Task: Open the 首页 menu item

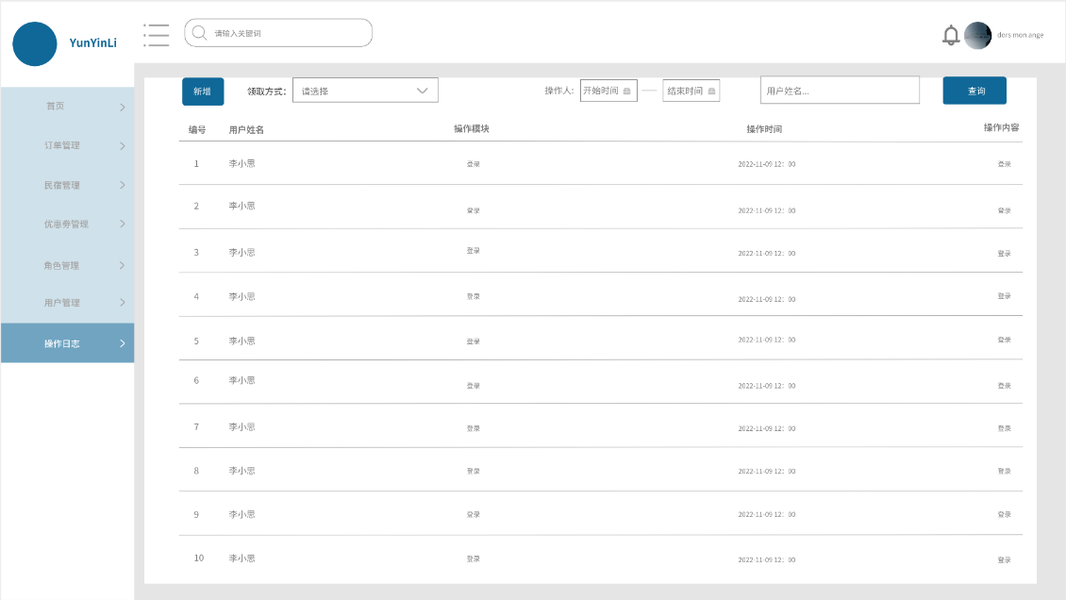Action: pyautogui.click(x=55, y=106)
